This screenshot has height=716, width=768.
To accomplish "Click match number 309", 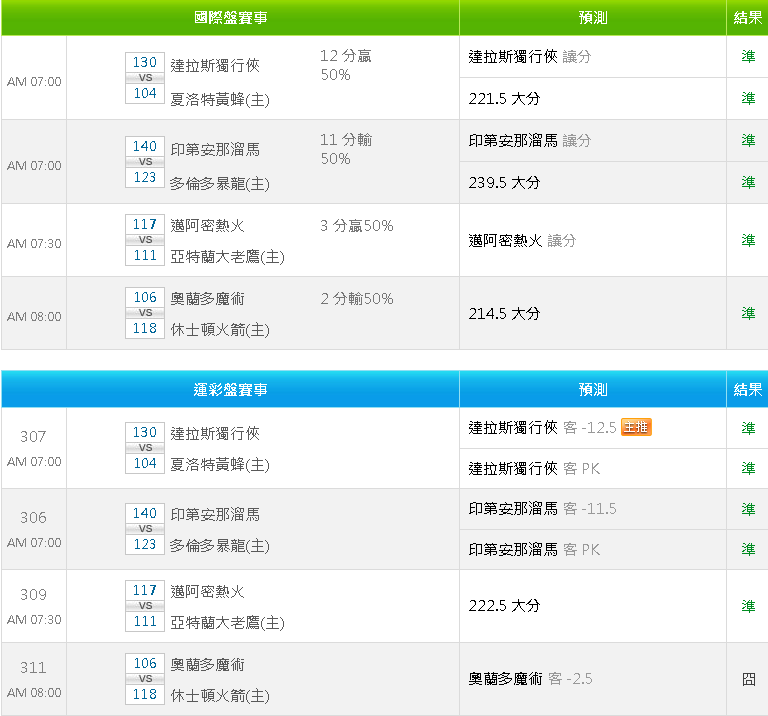I will (33, 595).
